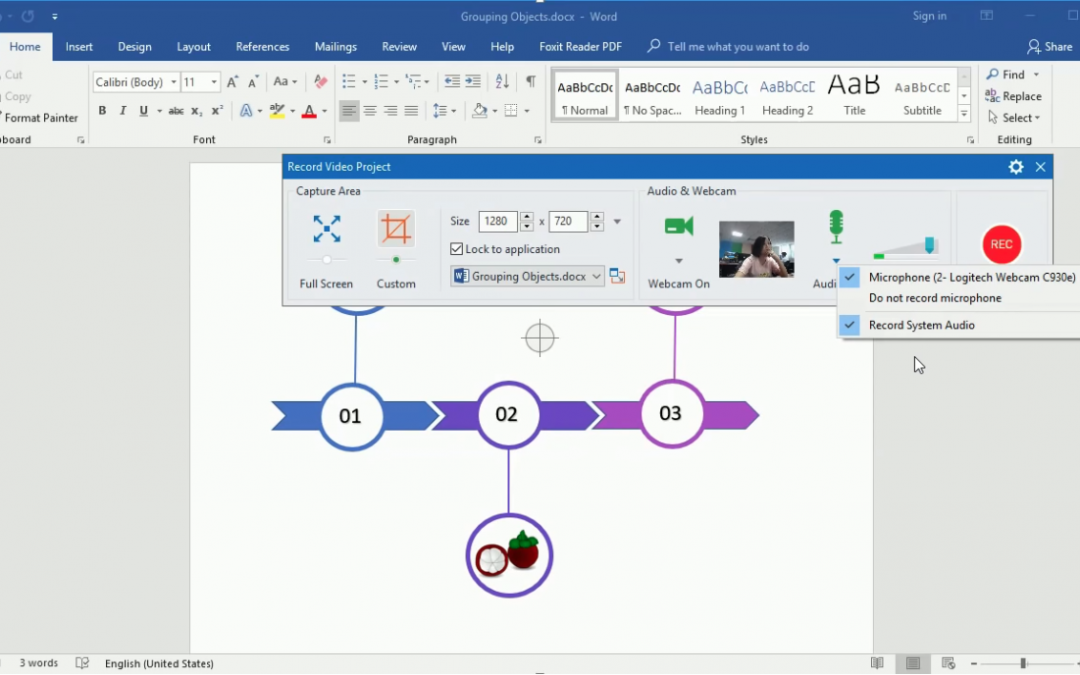
Task: Toggle Show/Hide paragraph marks icon
Action: click(x=530, y=82)
